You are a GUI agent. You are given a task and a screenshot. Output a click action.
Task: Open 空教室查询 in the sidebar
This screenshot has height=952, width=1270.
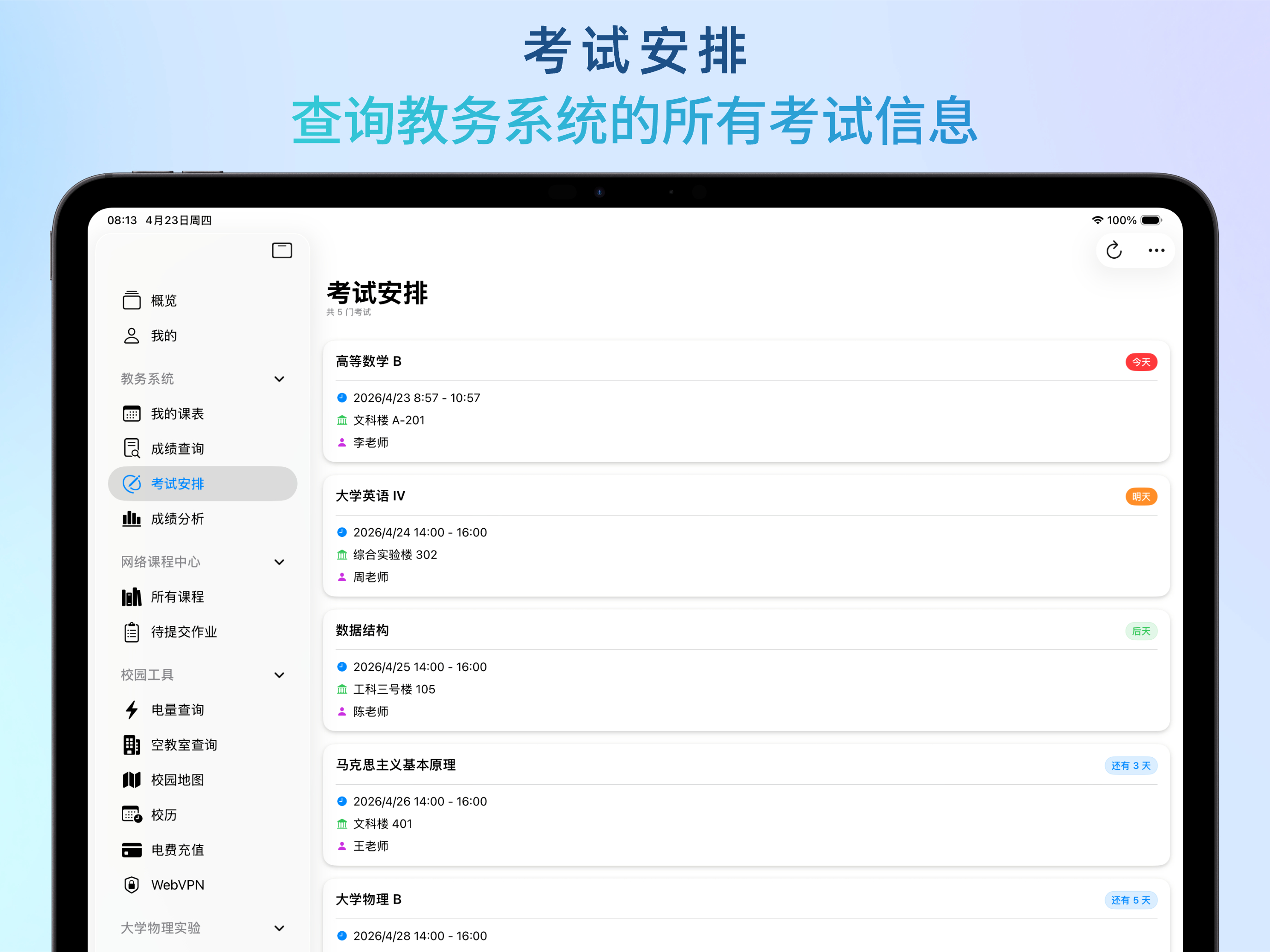point(202,745)
